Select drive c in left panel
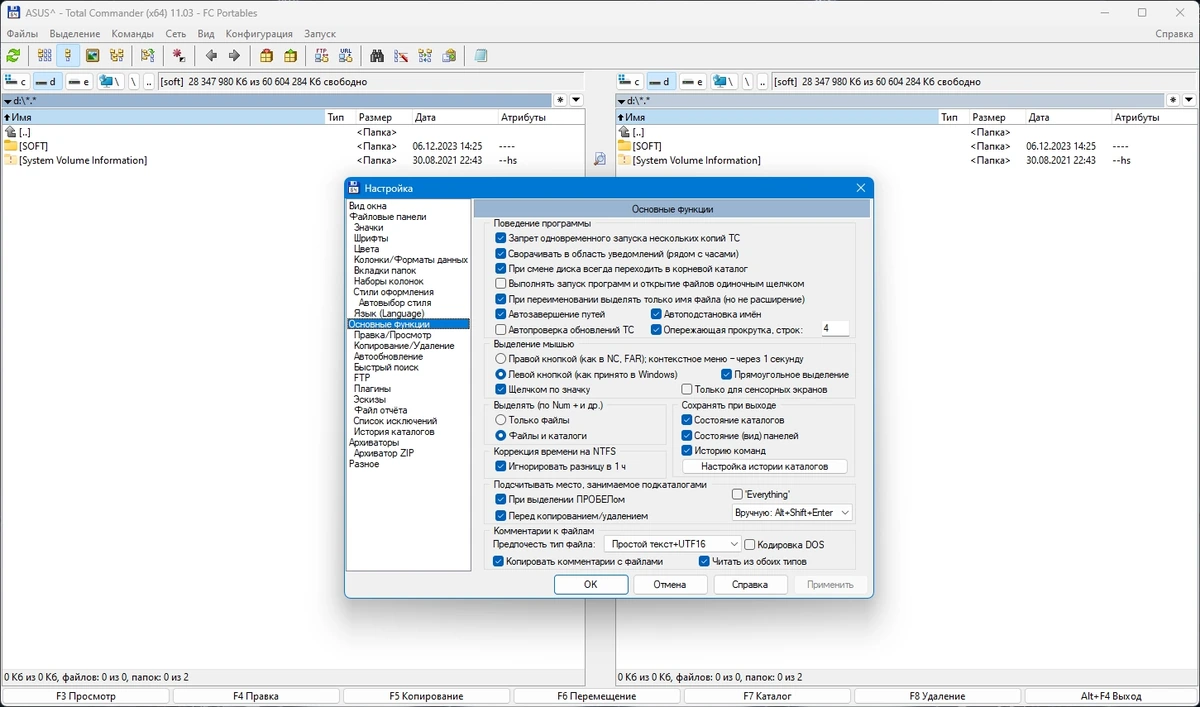Screen dimensions: 1200x707 pyautogui.click(x=16, y=82)
